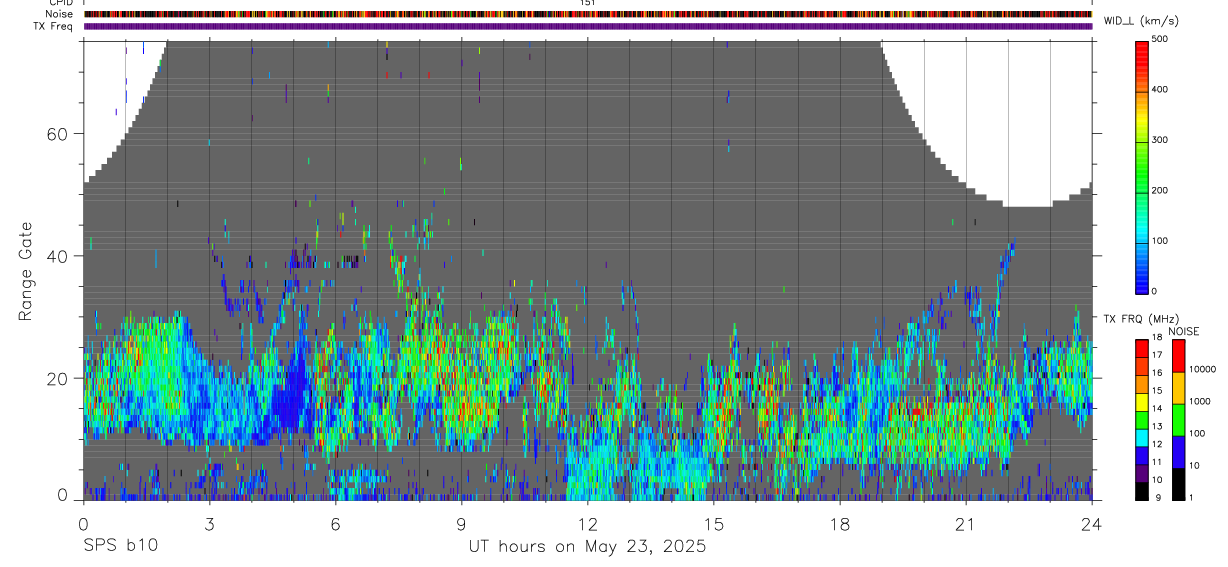Click the '60' range gate axis tick
Image resolution: width=1228 pixels, height=567 pixels.
point(58,134)
